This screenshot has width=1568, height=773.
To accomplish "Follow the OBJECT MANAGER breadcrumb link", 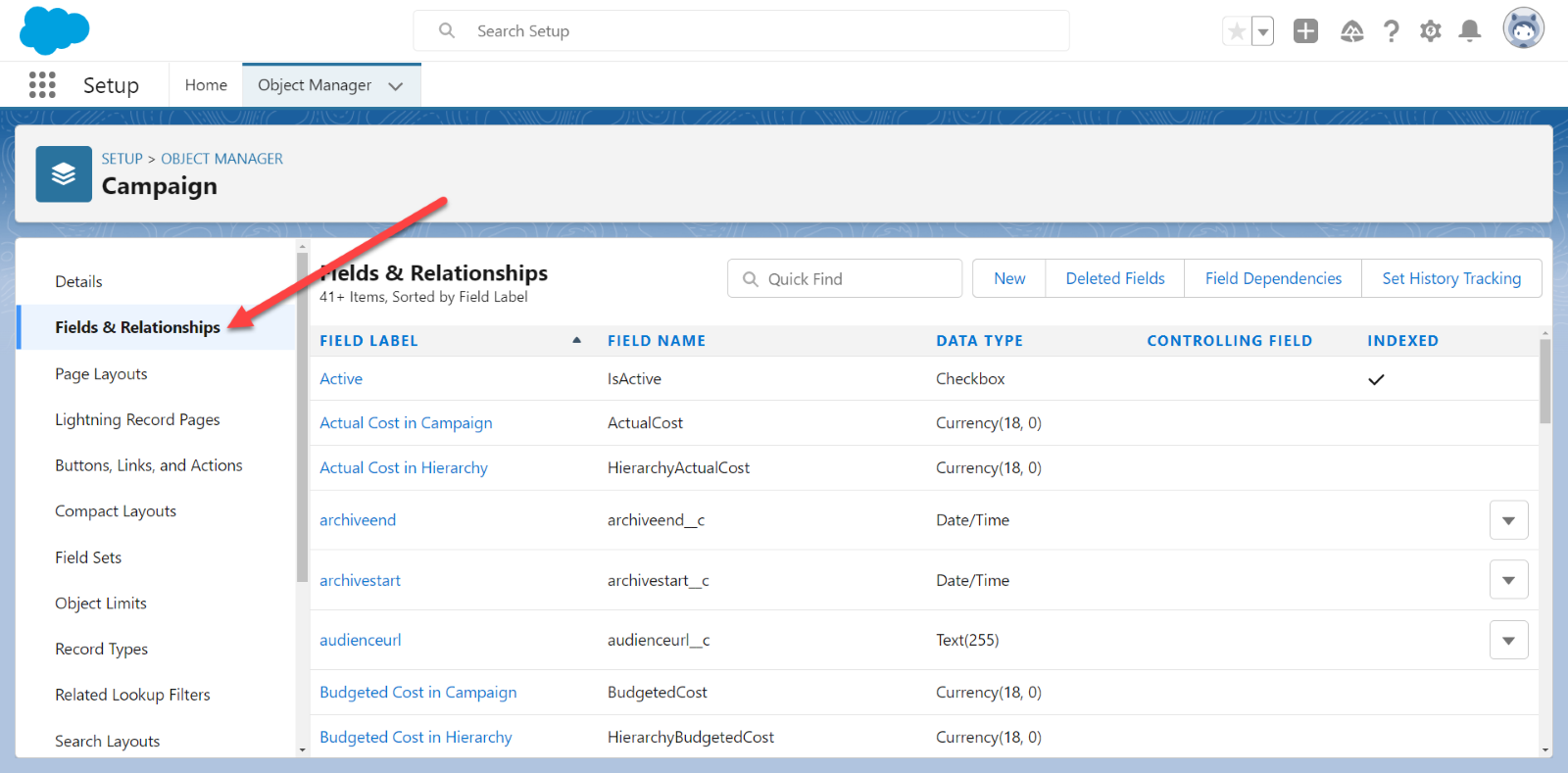I will point(221,159).
